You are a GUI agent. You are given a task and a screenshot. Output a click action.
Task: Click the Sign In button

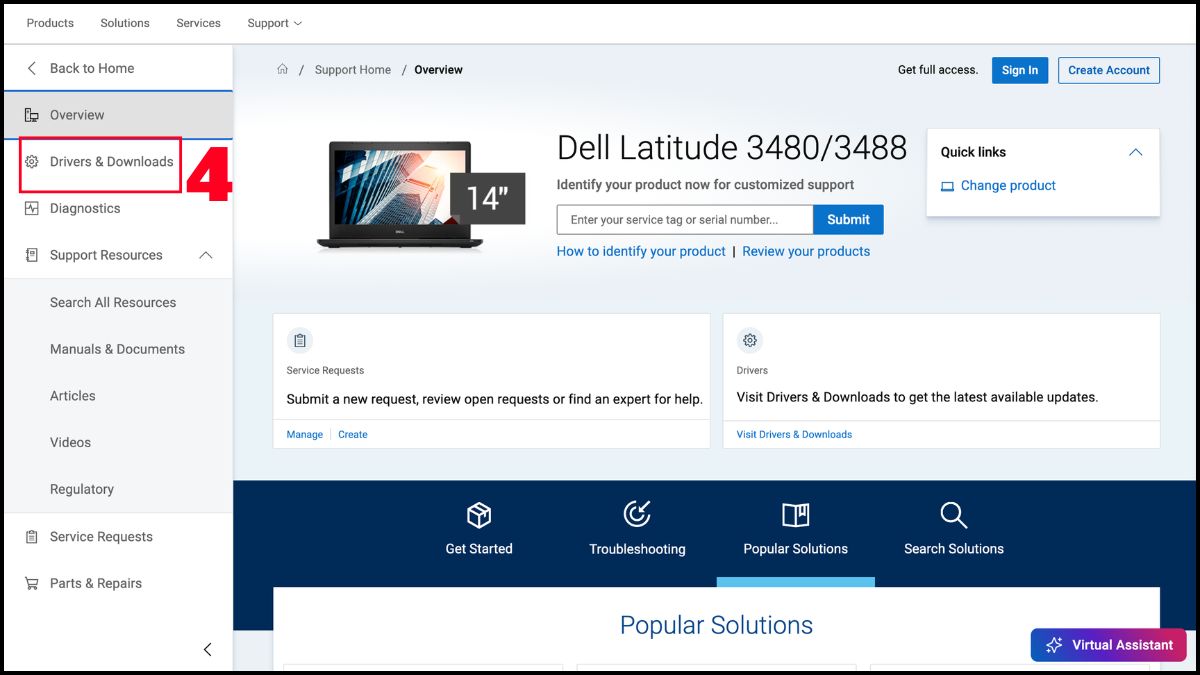coord(1020,70)
